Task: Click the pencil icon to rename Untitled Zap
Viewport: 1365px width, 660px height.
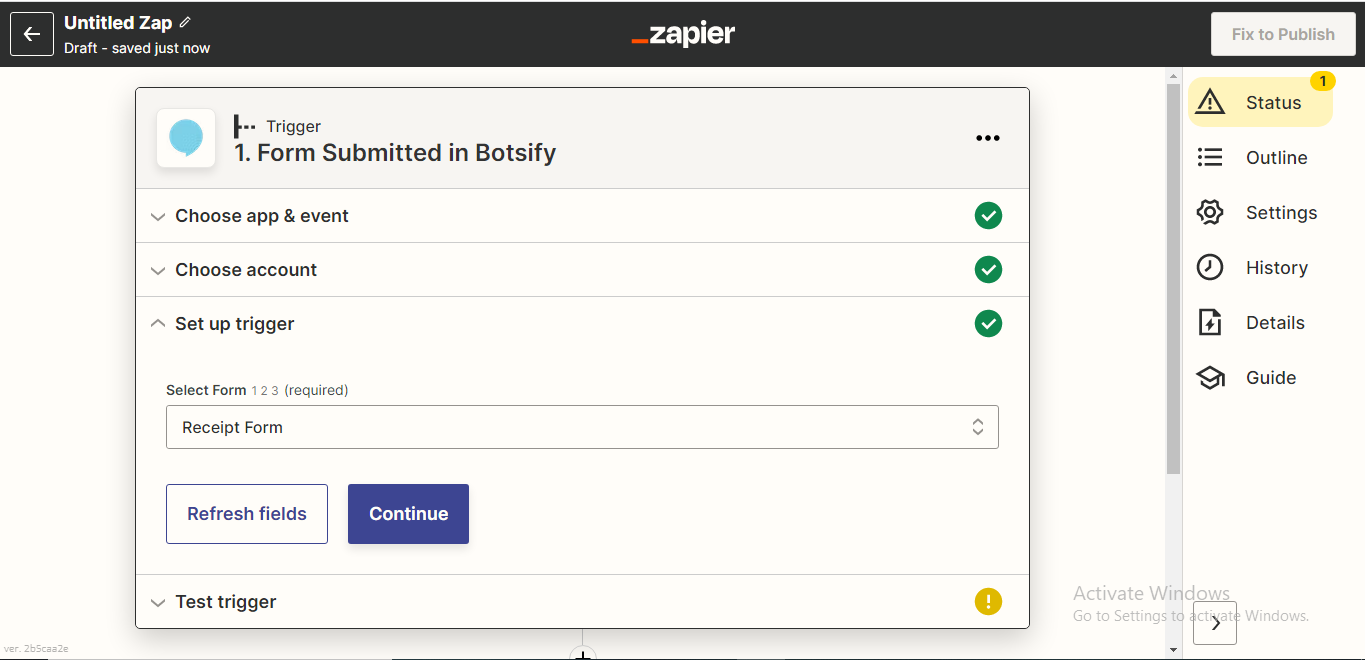Action: click(x=185, y=22)
